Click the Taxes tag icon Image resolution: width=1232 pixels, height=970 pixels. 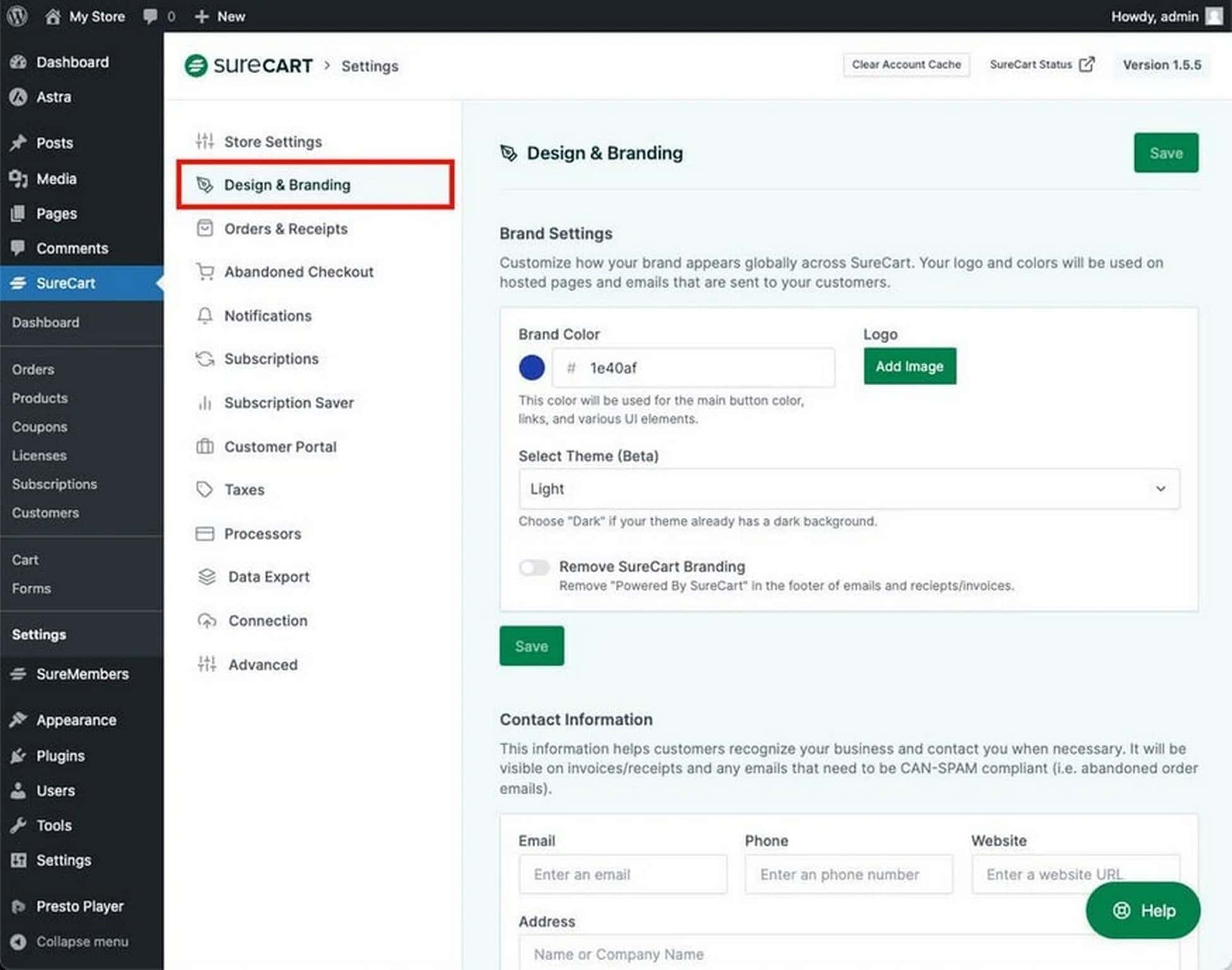(x=205, y=489)
